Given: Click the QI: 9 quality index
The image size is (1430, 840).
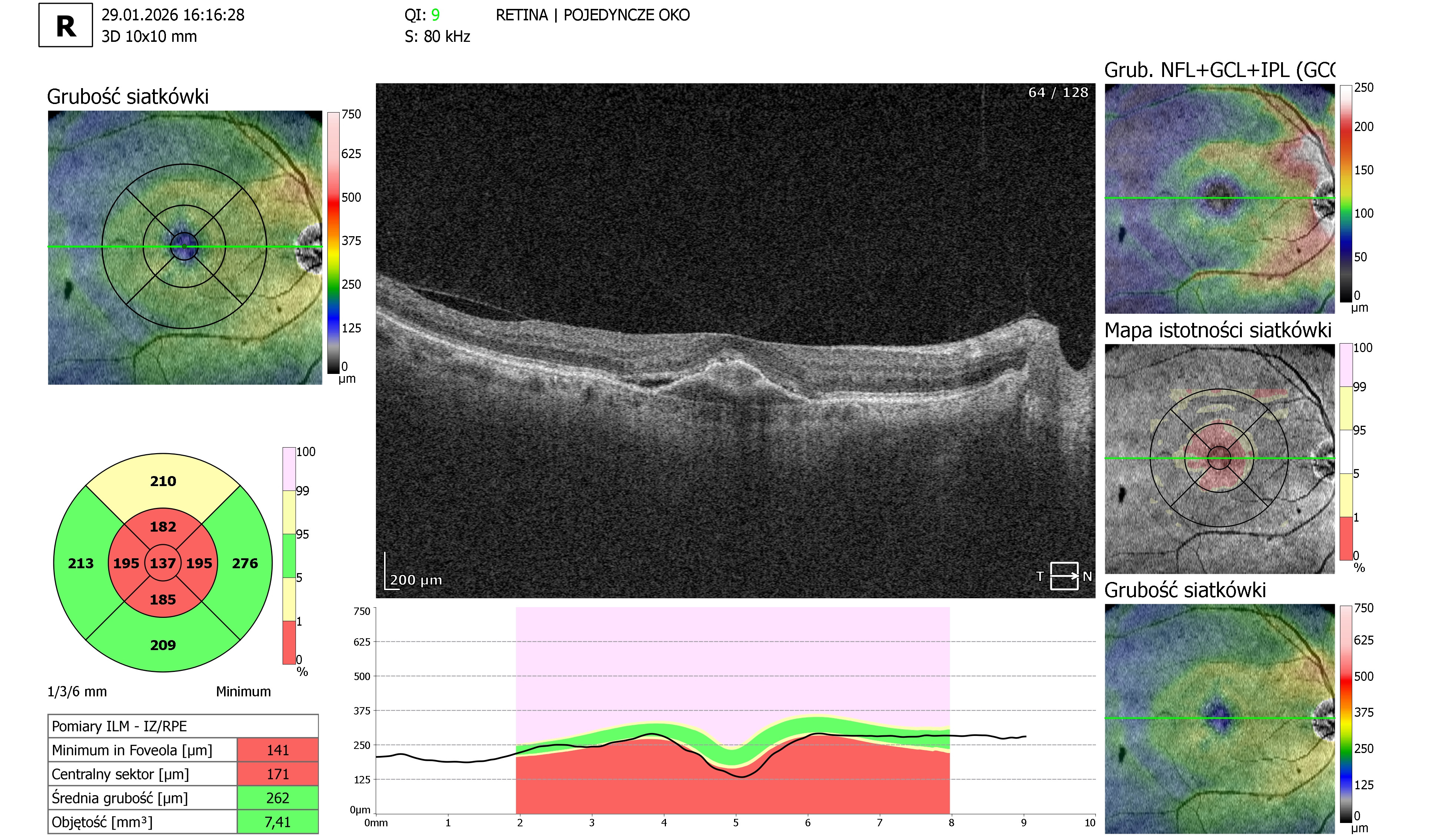Looking at the screenshot, I should pyautogui.click(x=421, y=15).
